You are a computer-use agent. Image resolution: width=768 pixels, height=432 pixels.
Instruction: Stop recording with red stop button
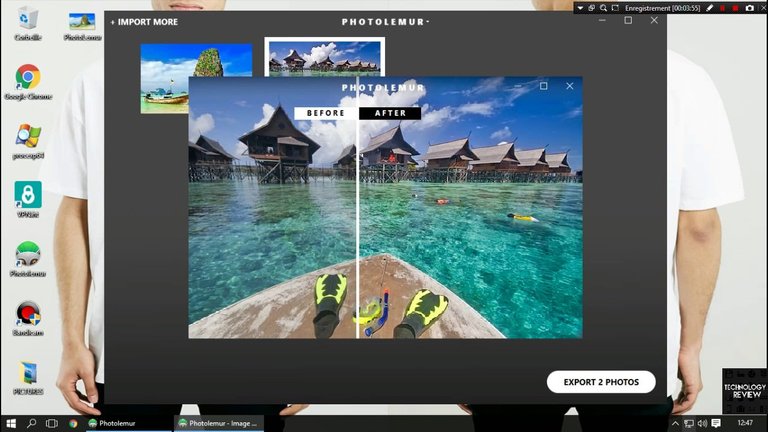point(735,8)
